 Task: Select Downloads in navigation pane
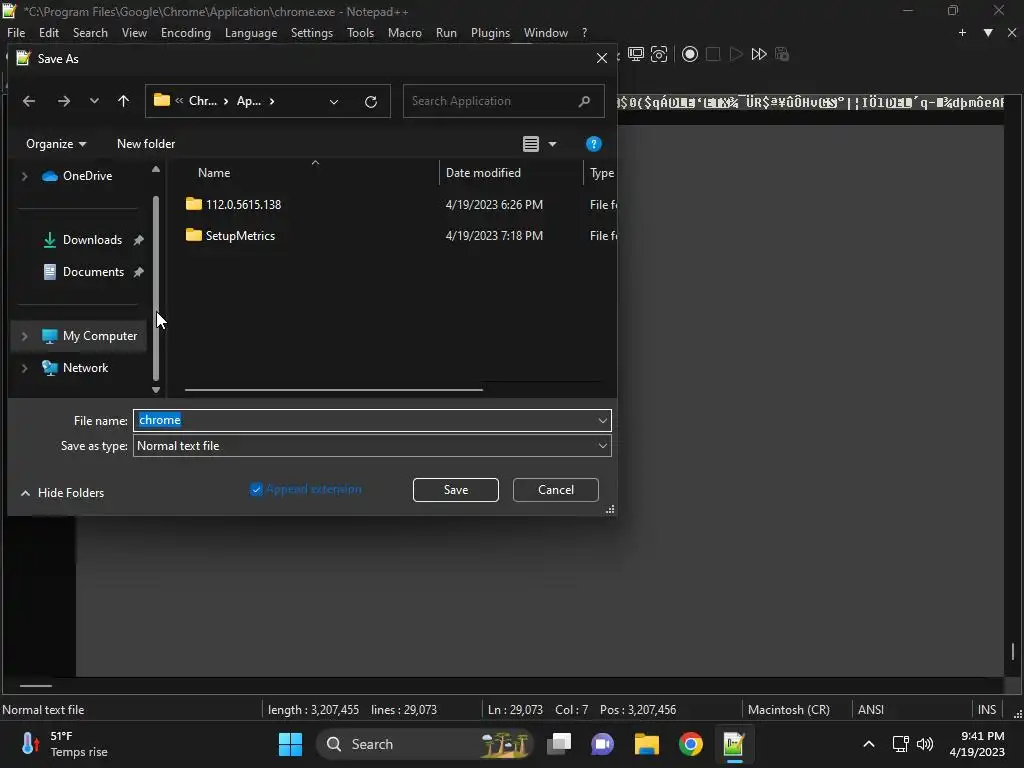91,240
